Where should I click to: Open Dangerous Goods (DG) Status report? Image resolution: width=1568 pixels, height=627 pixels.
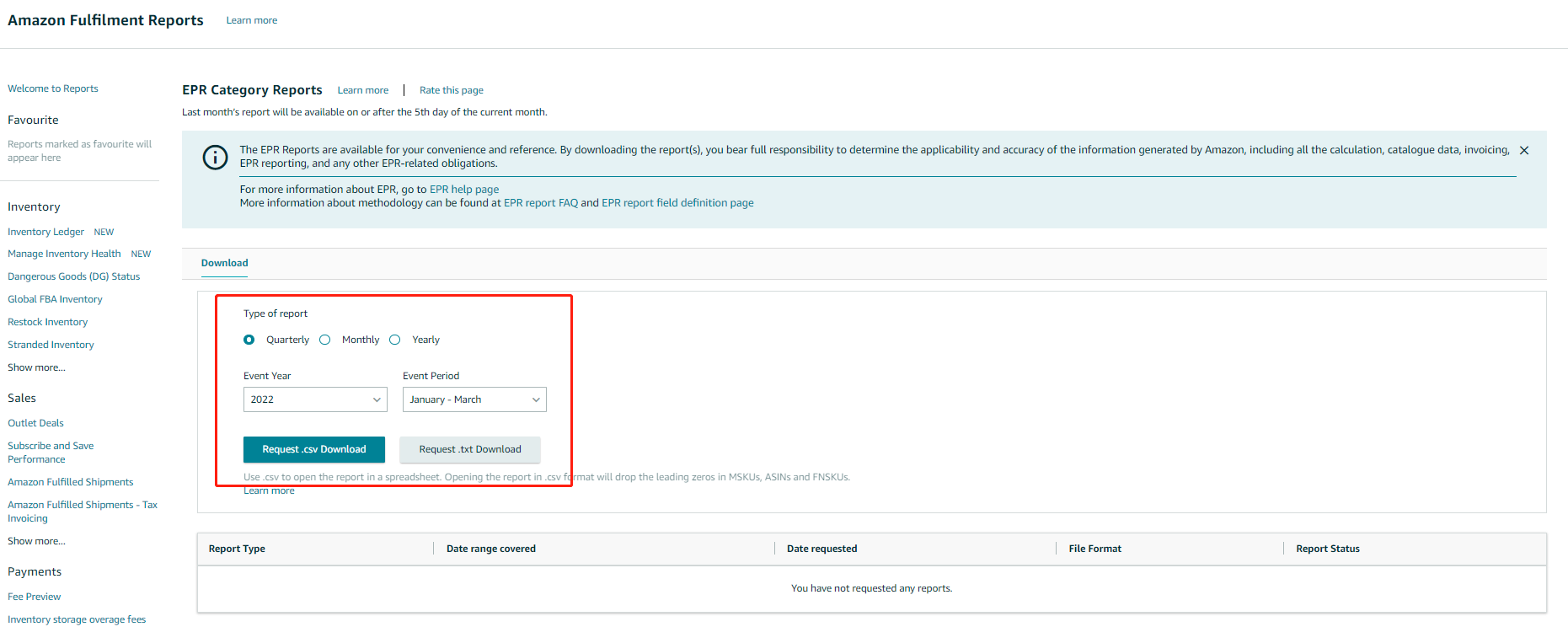click(74, 276)
